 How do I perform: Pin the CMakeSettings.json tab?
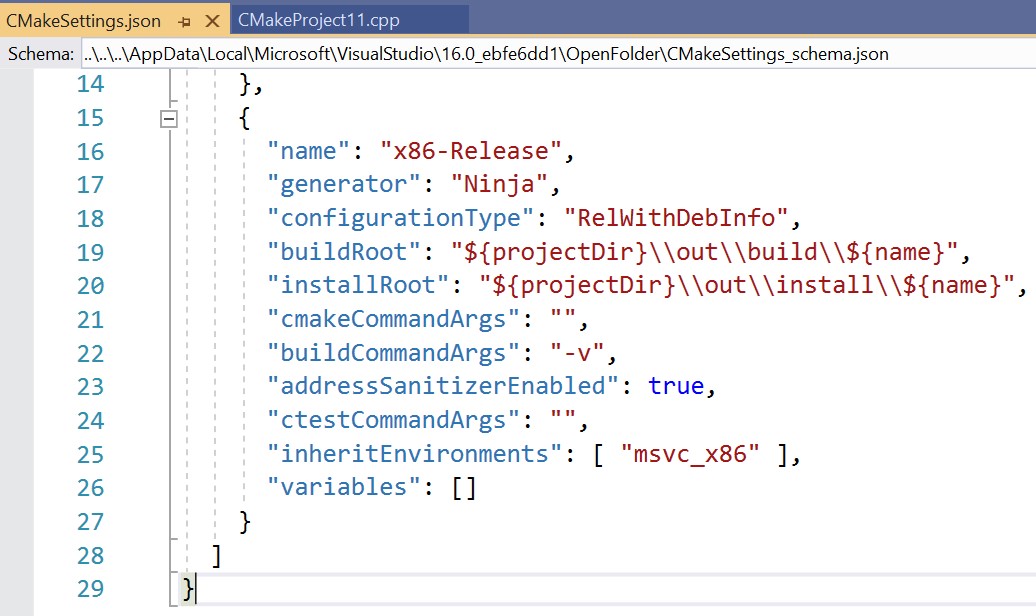tap(184, 21)
